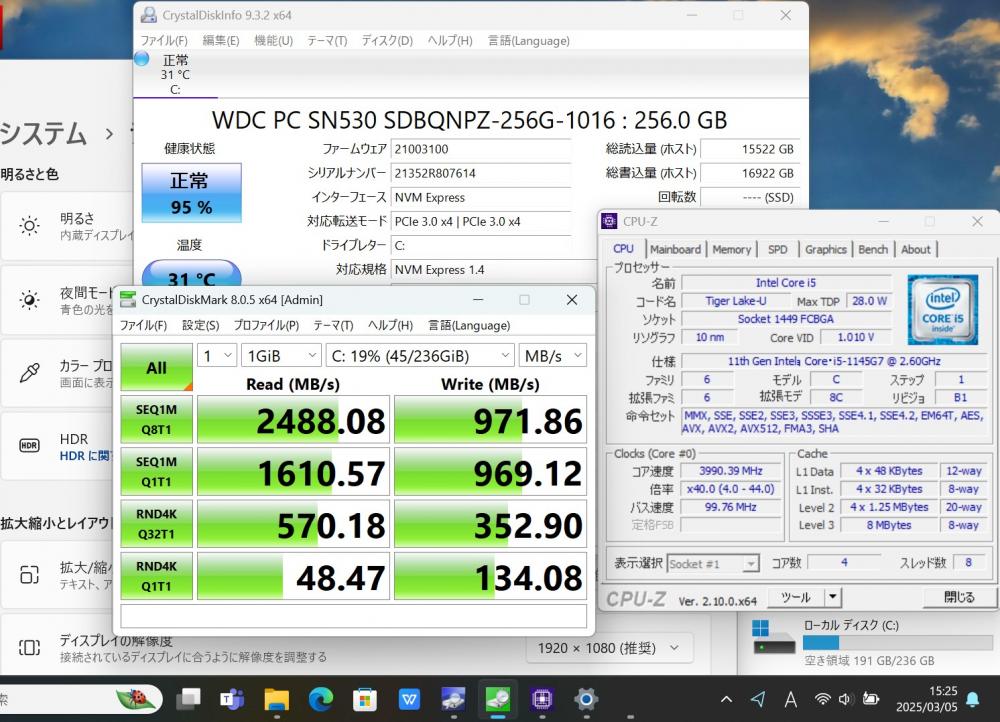Click the CrystalDiskInfo title bar app icon
The width and height of the screenshot is (1000, 722).
click(x=149, y=15)
